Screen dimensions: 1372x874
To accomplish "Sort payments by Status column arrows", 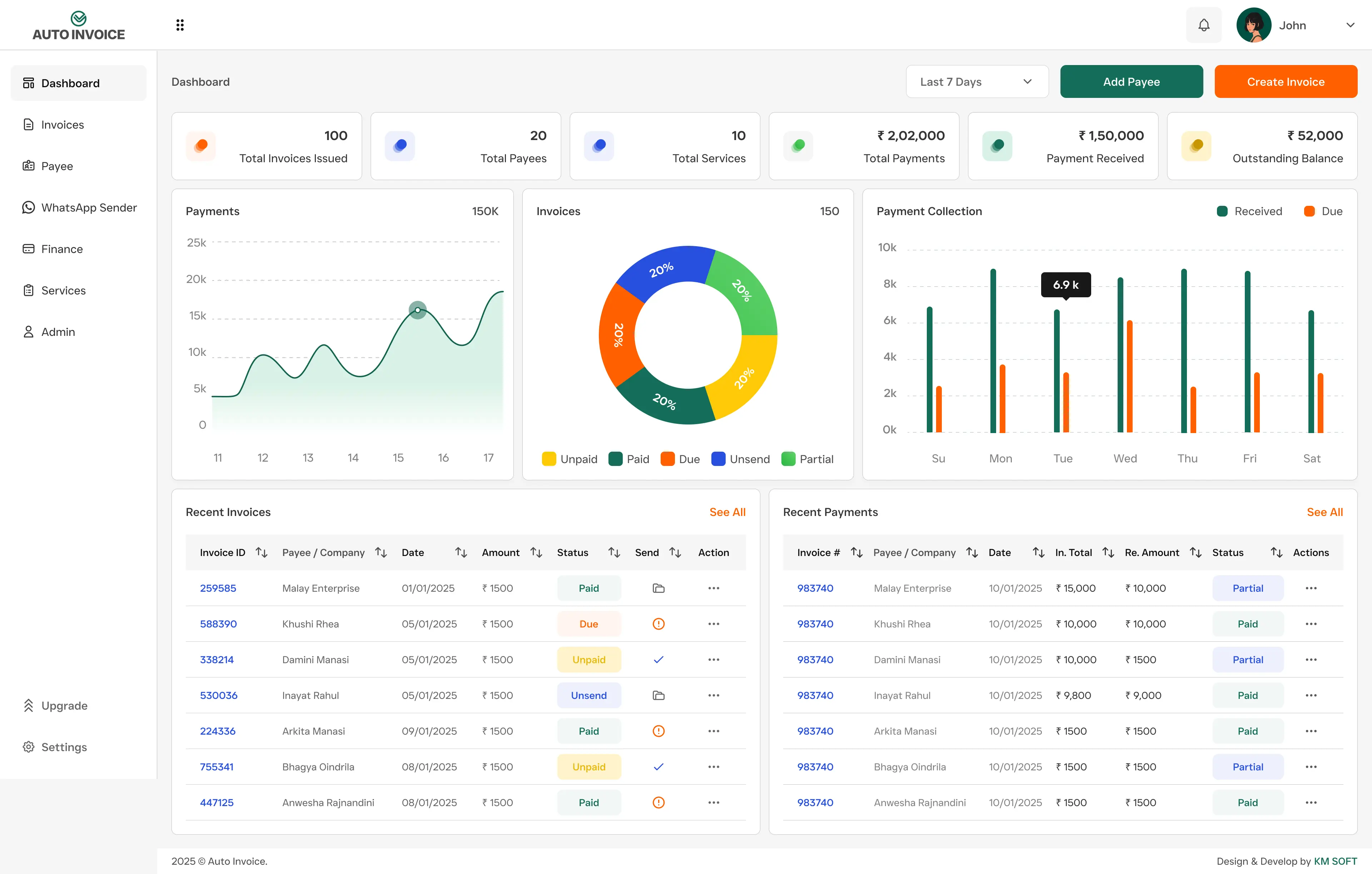I will [1276, 553].
